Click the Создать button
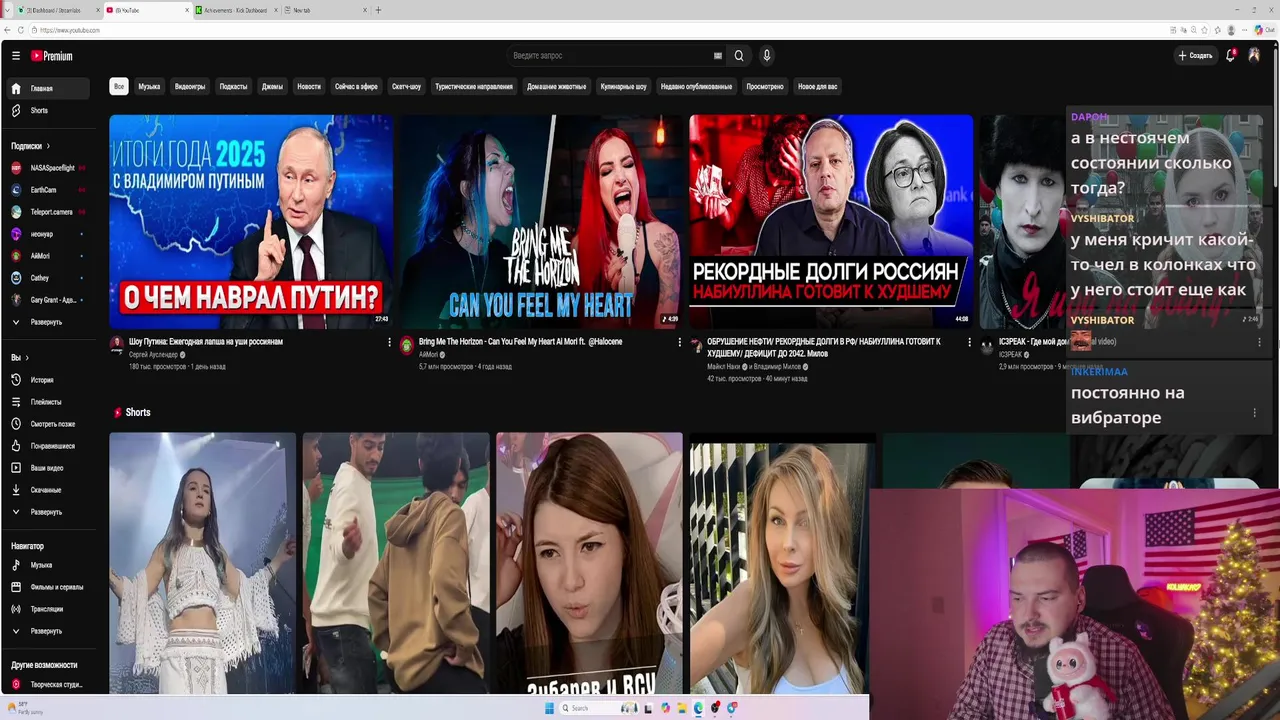1280x720 pixels. [x=1196, y=56]
